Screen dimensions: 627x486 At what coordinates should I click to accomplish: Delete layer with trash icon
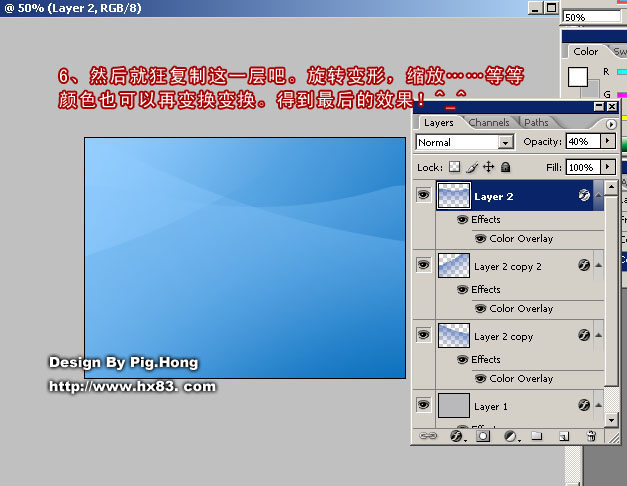tap(591, 436)
